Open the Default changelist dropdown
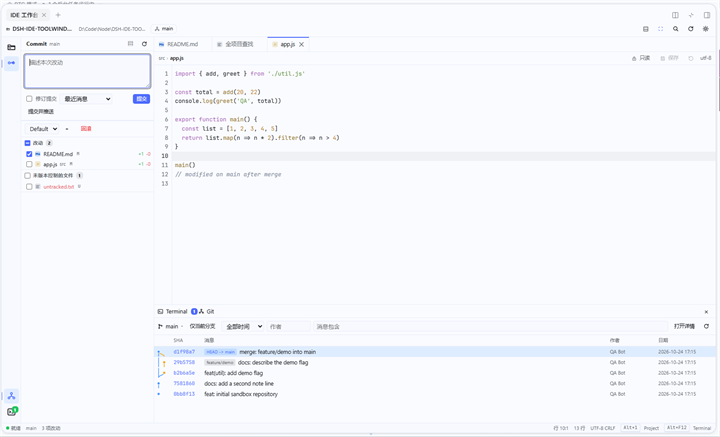720x437 pixels. 42,129
